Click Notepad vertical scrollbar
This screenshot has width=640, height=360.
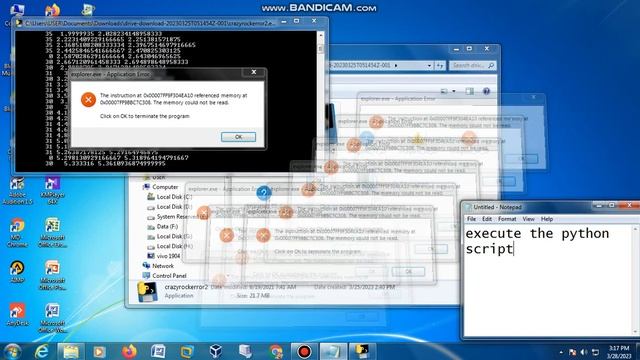[636, 280]
